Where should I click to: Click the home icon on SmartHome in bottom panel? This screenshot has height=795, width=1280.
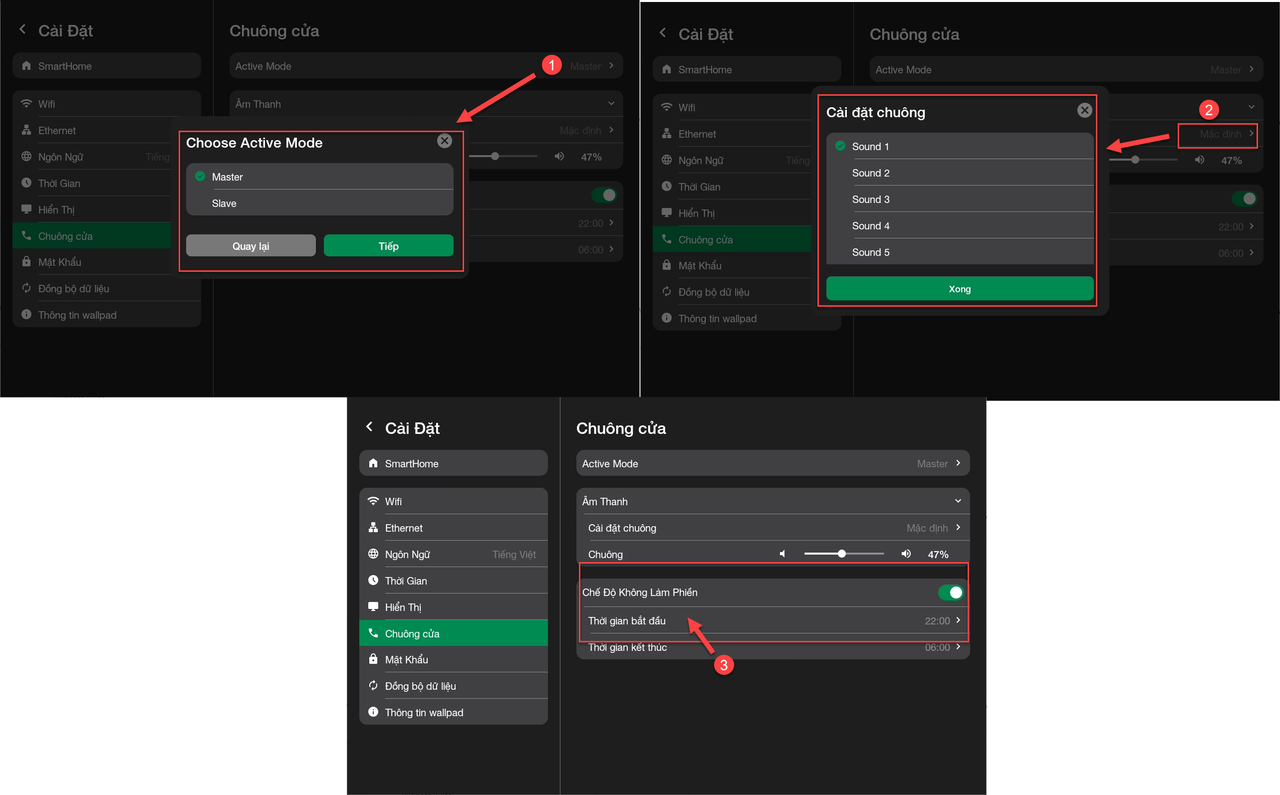373,464
